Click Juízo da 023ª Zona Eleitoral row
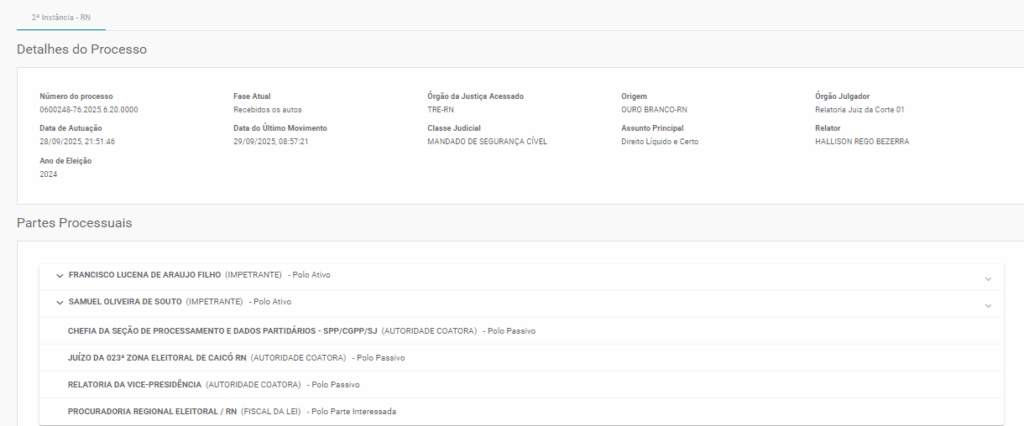The height and width of the screenshot is (426, 1024). pyautogui.click(x=157, y=357)
